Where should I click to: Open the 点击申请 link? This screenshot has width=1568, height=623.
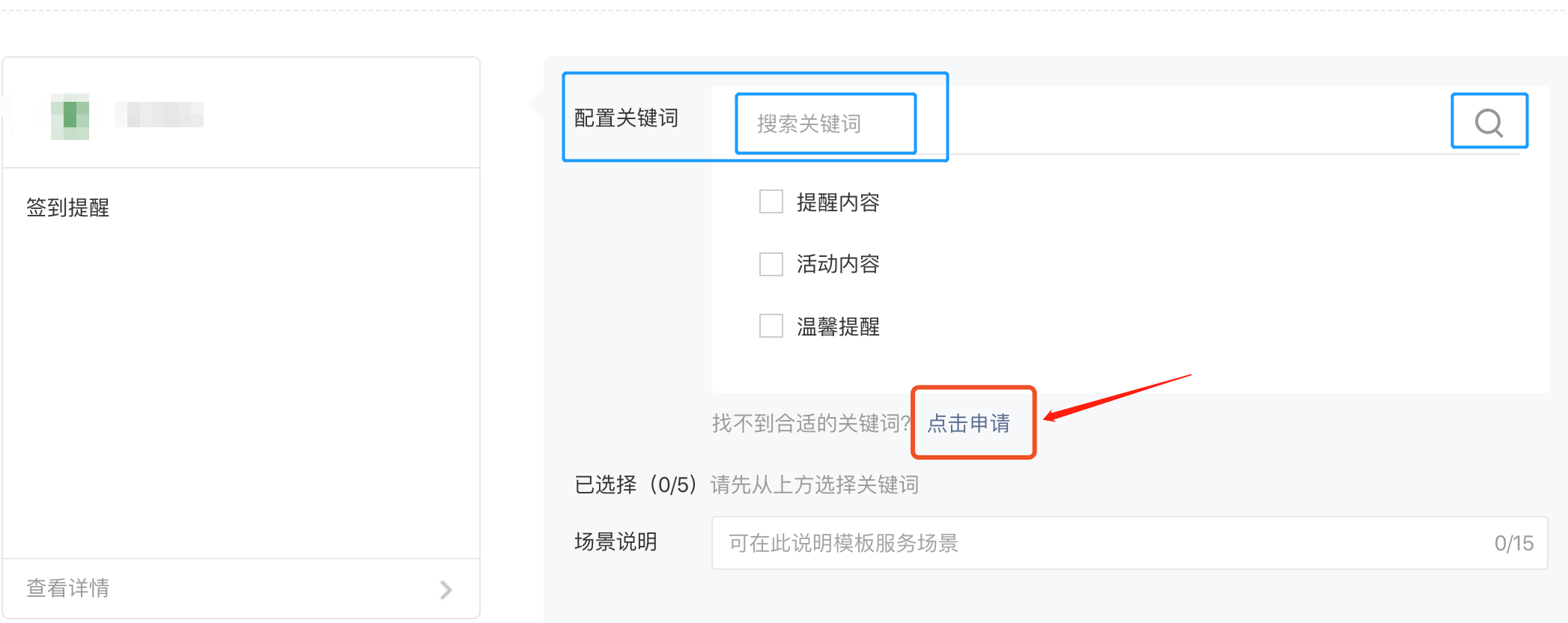click(968, 423)
